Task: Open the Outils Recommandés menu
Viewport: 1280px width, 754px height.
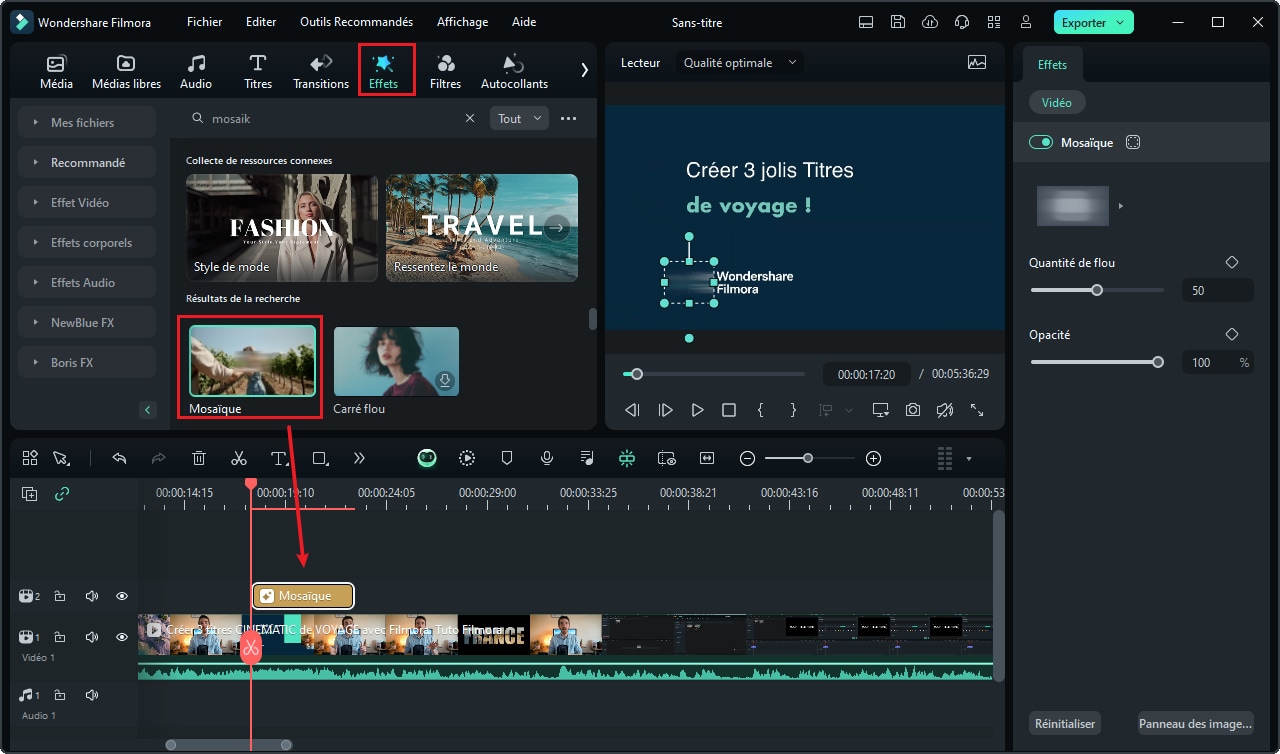Action: pos(356,22)
